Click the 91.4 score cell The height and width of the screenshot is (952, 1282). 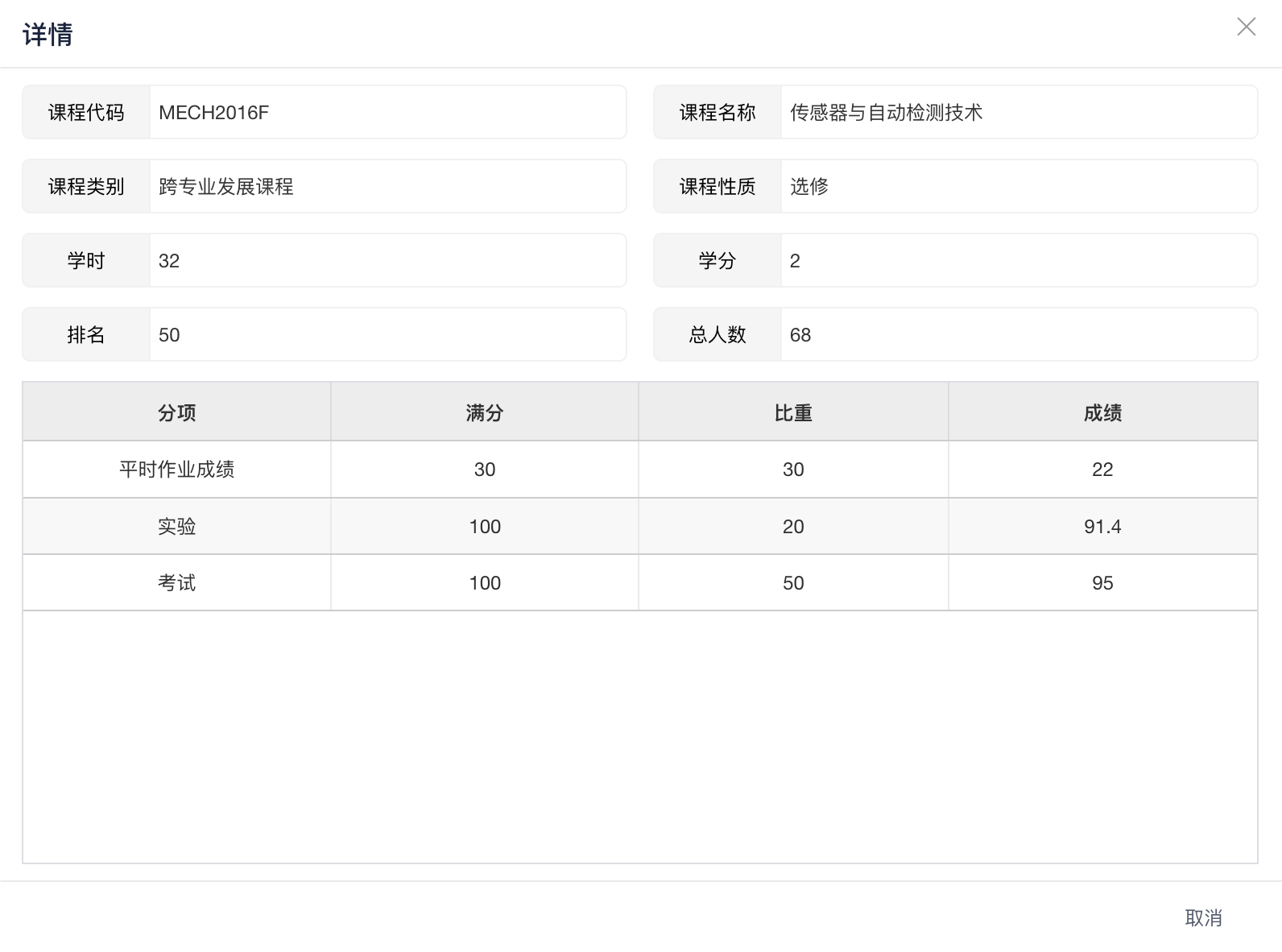[x=1102, y=527]
